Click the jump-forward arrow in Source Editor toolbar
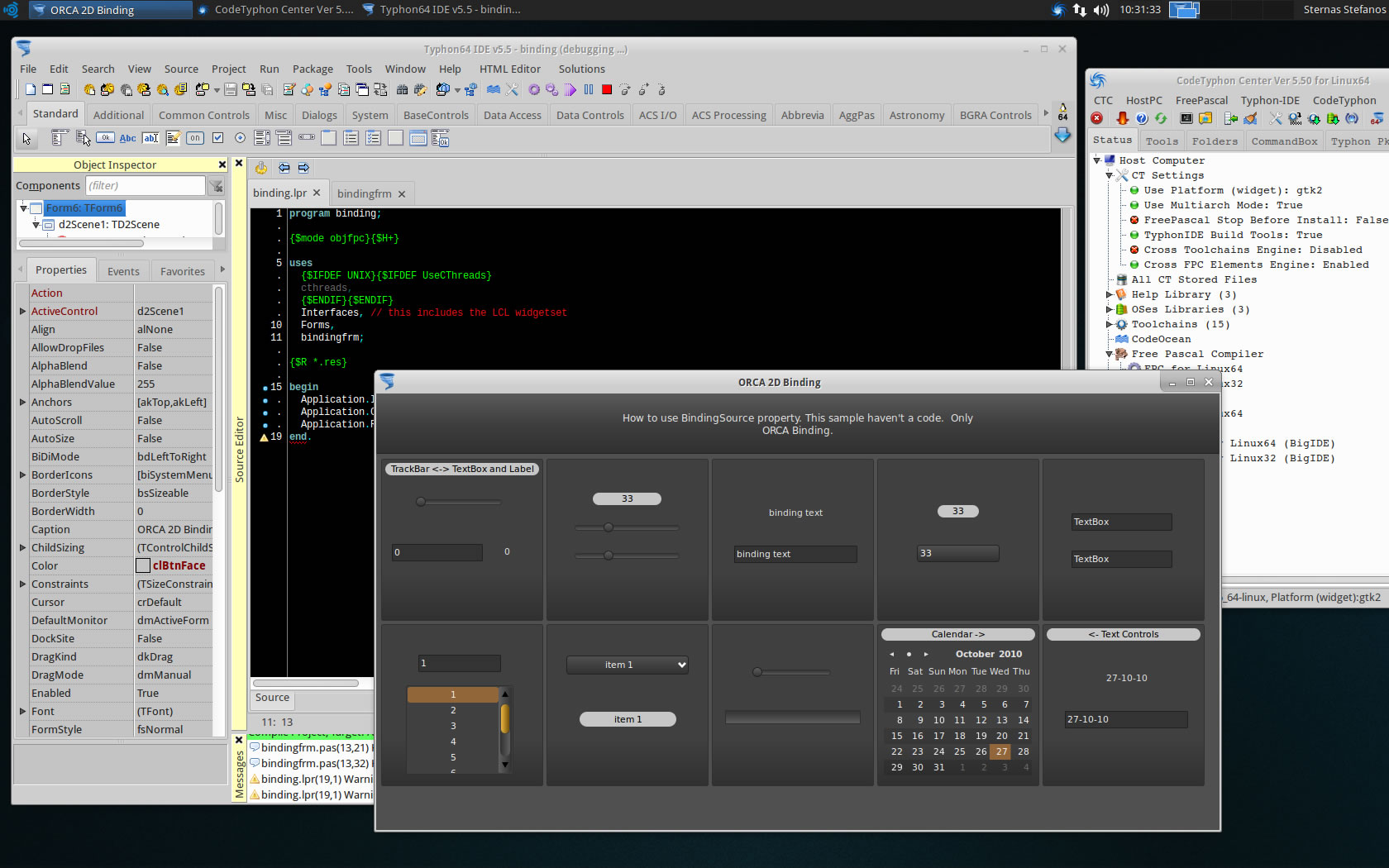 (x=303, y=168)
